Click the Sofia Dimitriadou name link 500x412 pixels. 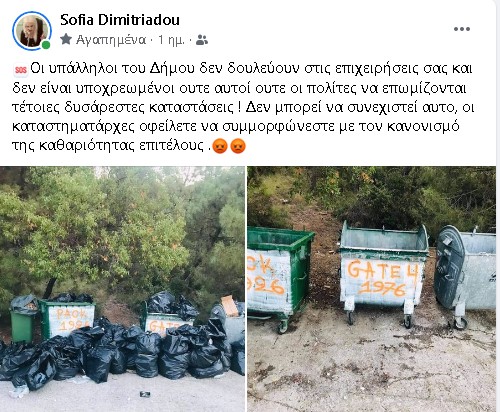(120, 20)
